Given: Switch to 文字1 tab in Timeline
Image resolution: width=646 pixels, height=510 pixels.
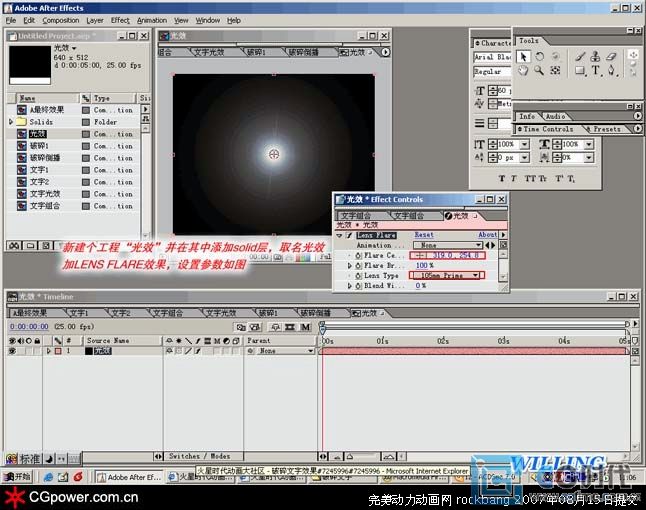Looking at the screenshot, I should pyautogui.click(x=79, y=313).
